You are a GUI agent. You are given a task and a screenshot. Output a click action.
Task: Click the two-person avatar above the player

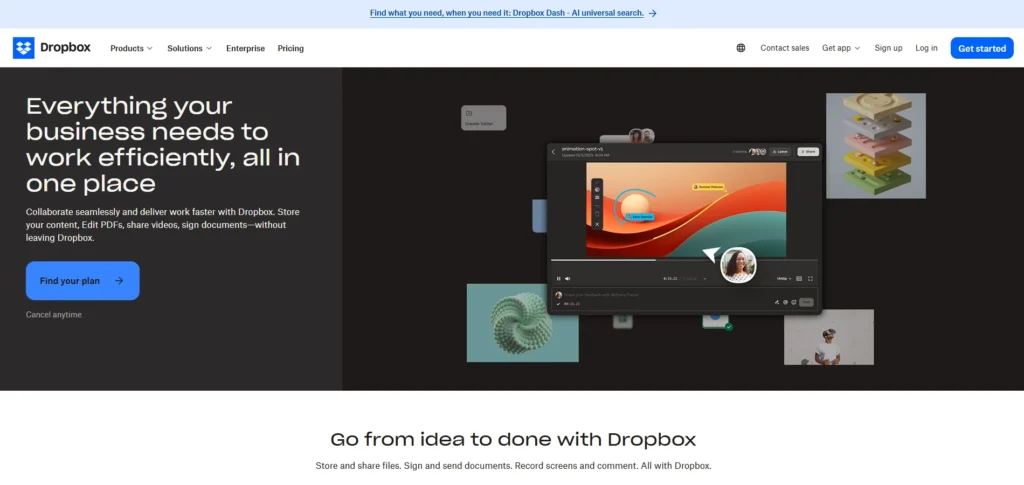click(x=641, y=136)
